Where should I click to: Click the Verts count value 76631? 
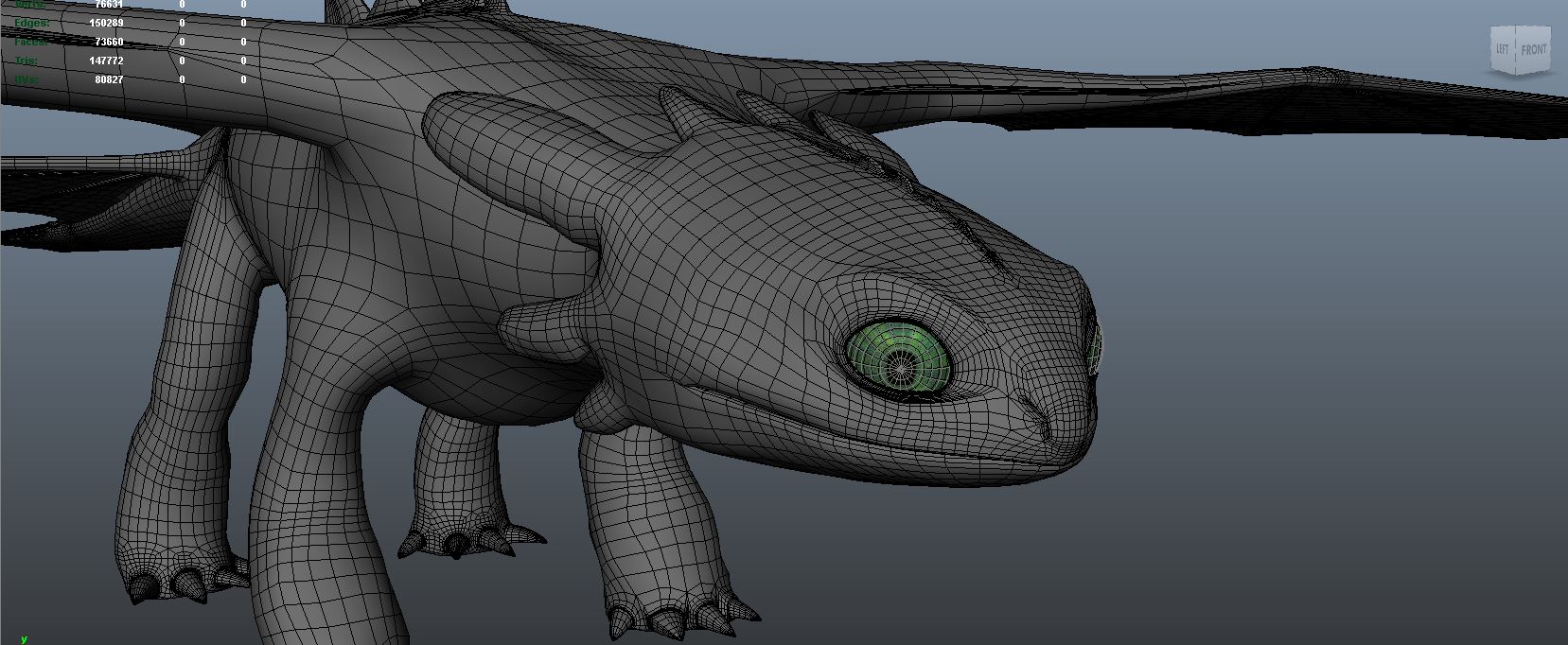point(110,5)
